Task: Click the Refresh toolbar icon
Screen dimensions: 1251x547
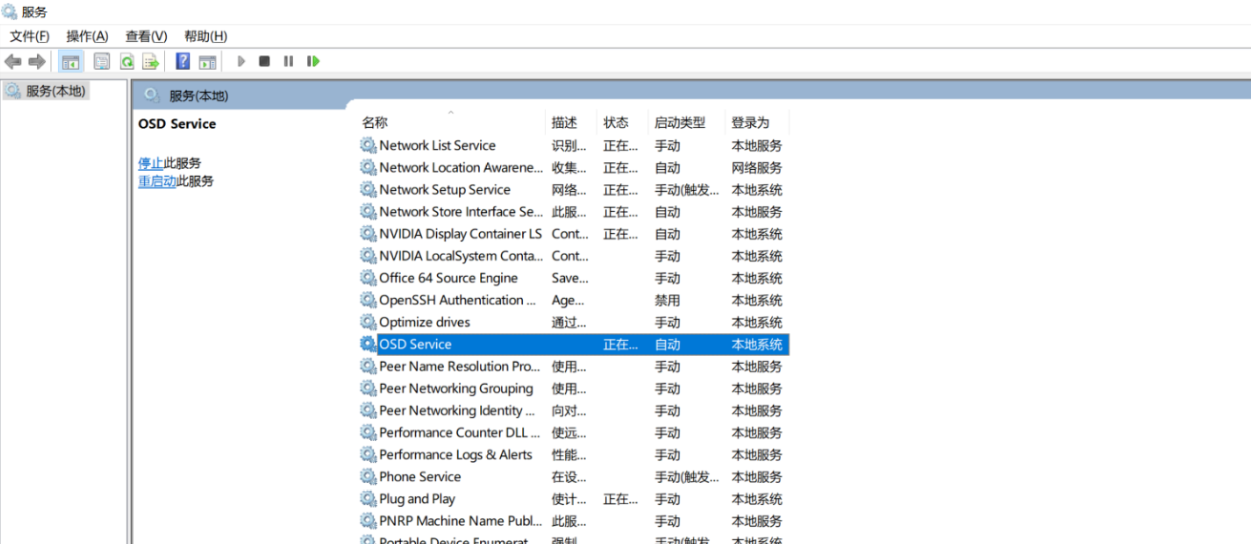Action: click(x=127, y=62)
